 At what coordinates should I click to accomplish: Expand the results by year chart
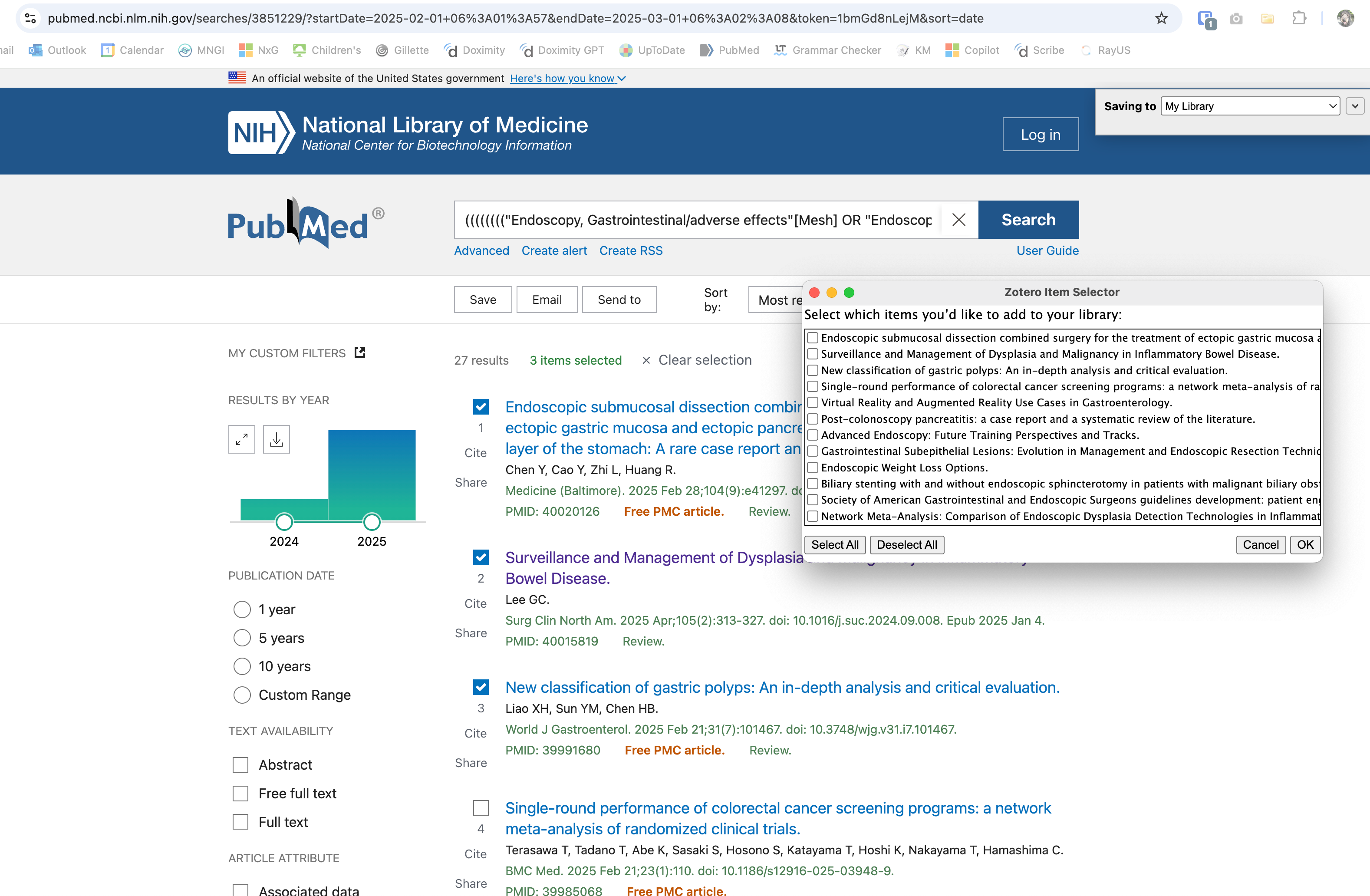click(x=242, y=440)
